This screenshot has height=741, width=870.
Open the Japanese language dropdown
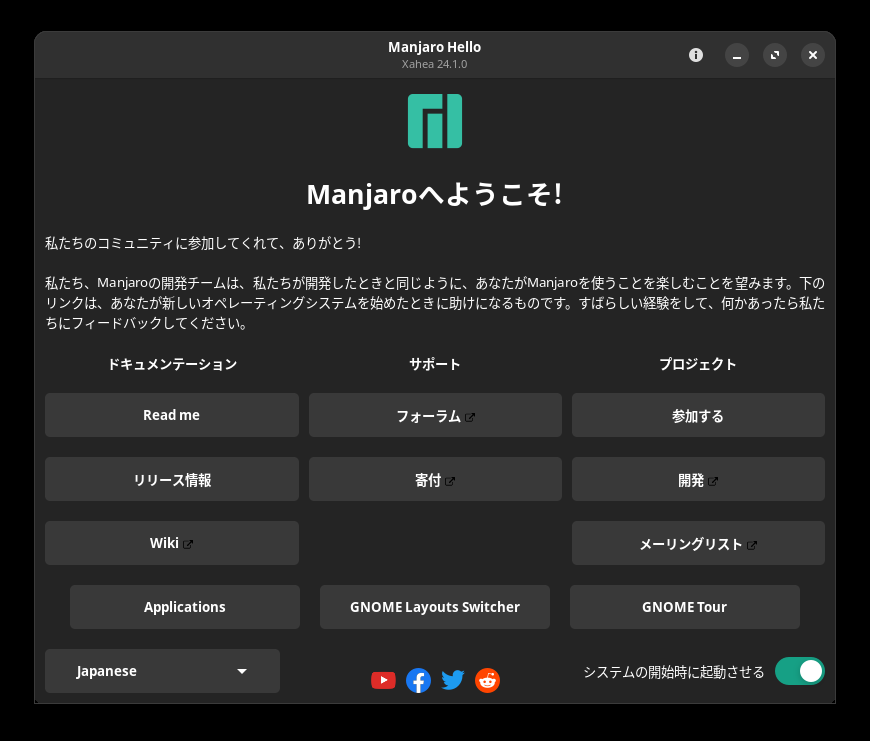163,671
